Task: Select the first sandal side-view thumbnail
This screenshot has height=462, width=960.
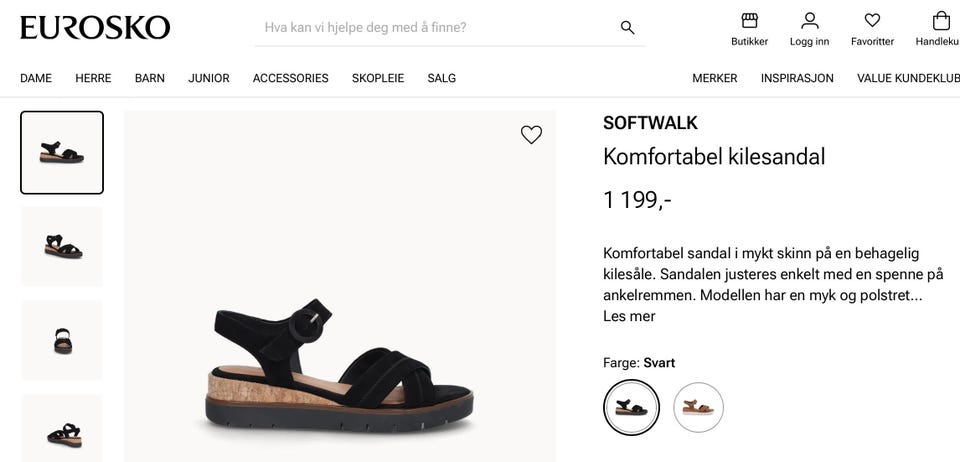Action: tap(62, 152)
